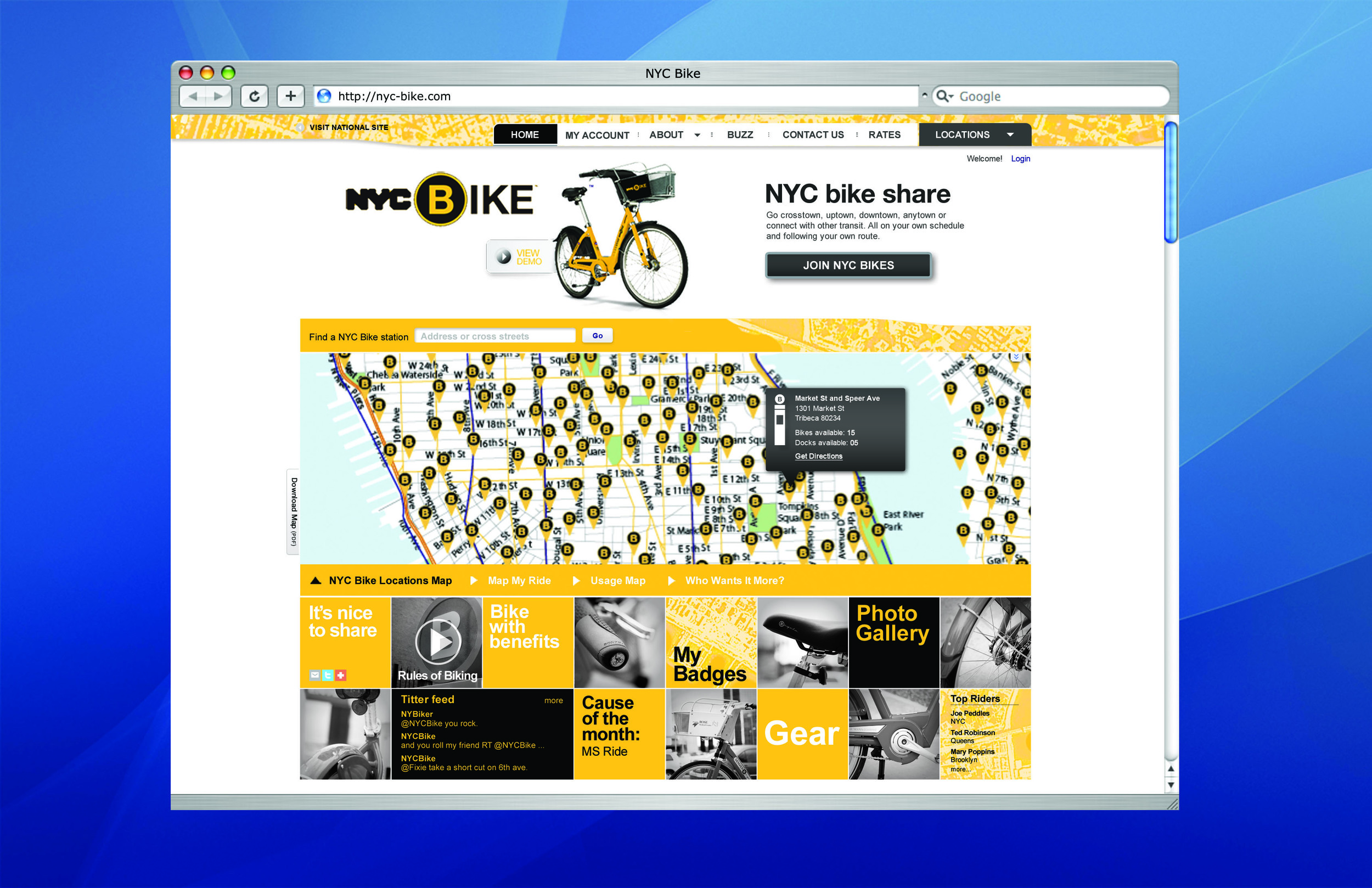The height and width of the screenshot is (888, 1372).
Task: Click the red plus share icon
Action: (x=341, y=675)
